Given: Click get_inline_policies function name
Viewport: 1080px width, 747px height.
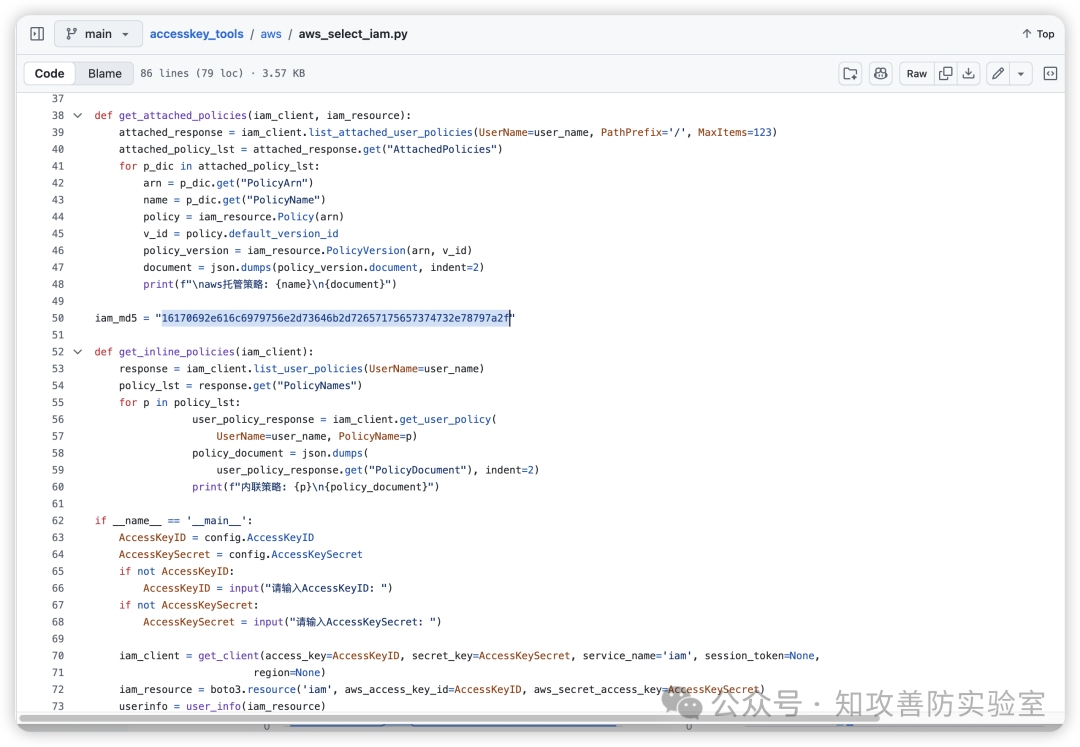Looking at the screenshot, I should pyautogui.click(x=176, y=352).
